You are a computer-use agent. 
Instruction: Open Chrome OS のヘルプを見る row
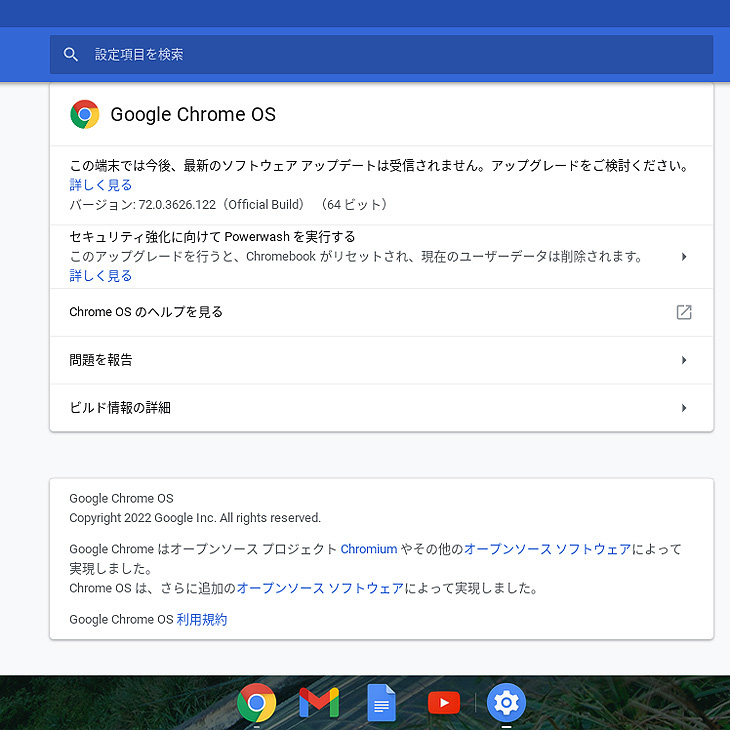[381, 312]
